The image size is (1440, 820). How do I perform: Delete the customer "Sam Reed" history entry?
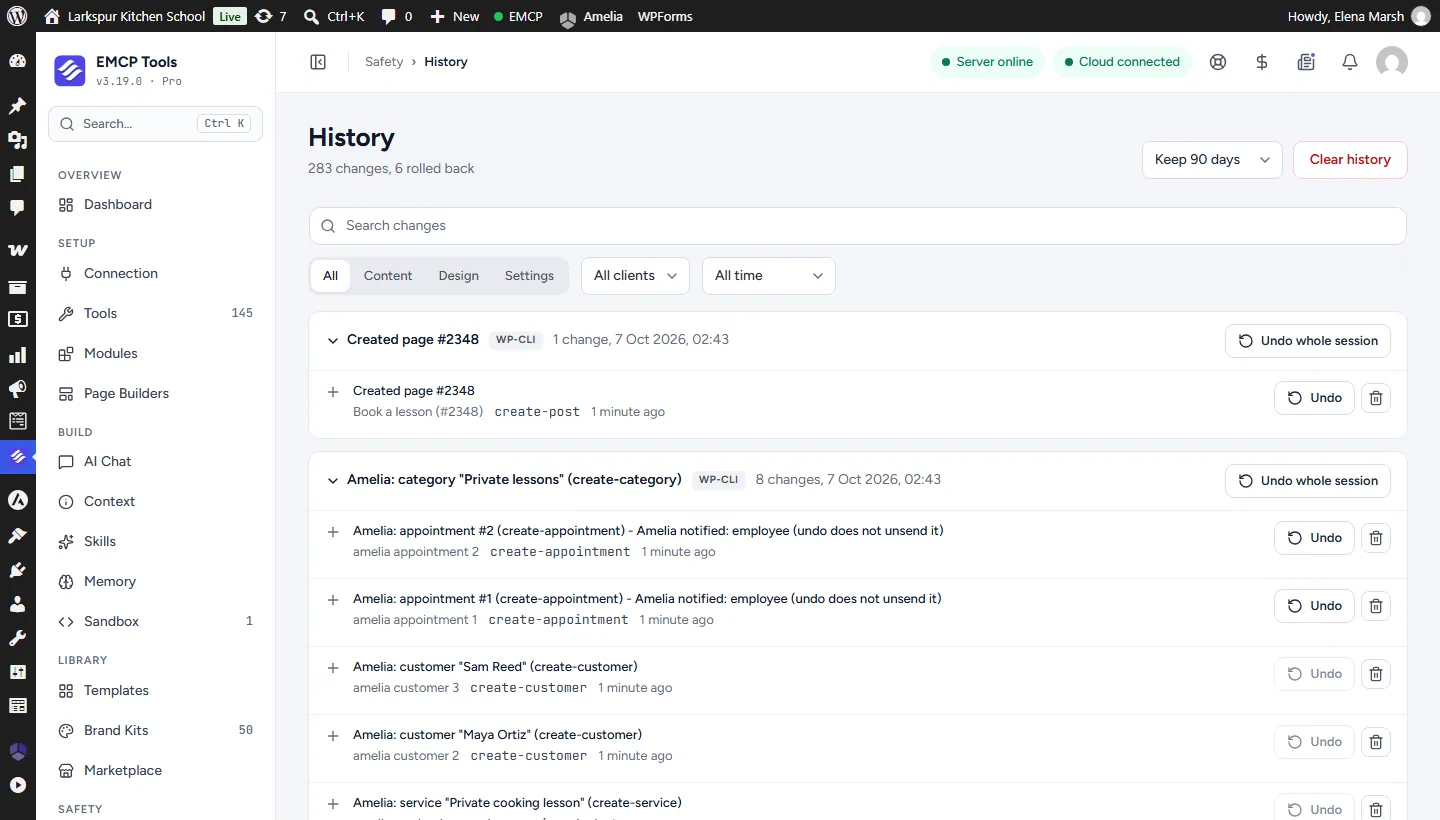[x=1376, y=674]
